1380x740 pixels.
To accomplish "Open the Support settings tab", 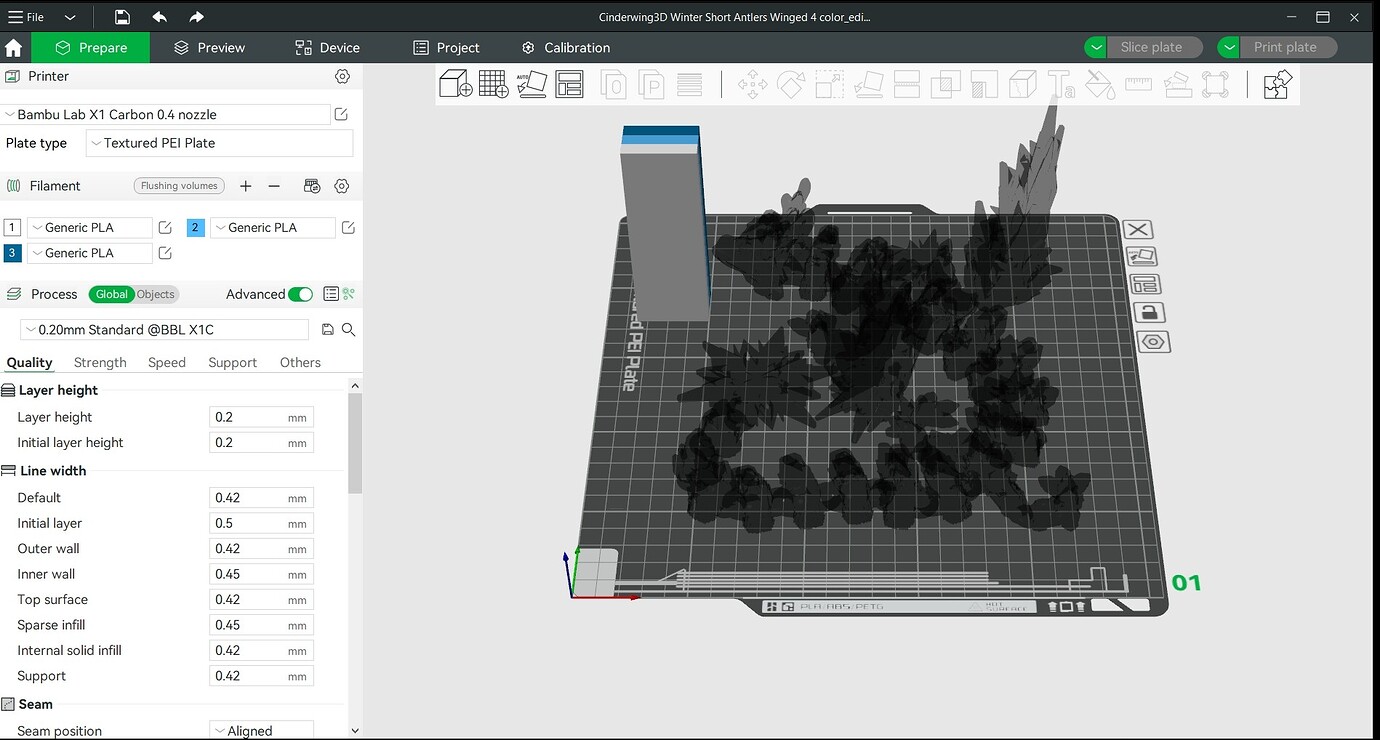I will [x=232, y=362].
